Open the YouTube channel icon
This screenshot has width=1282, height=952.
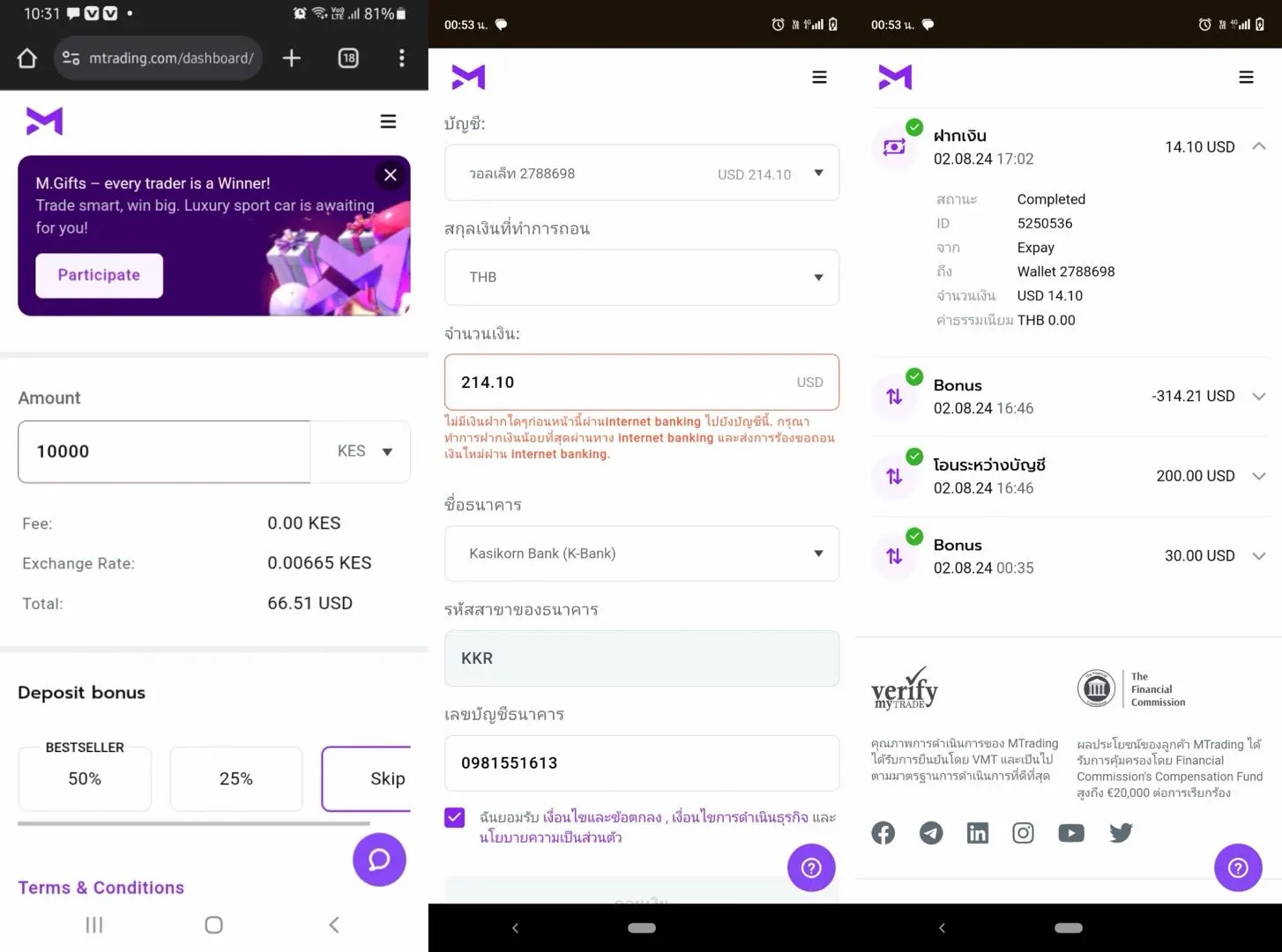[x=1071, y=833]
